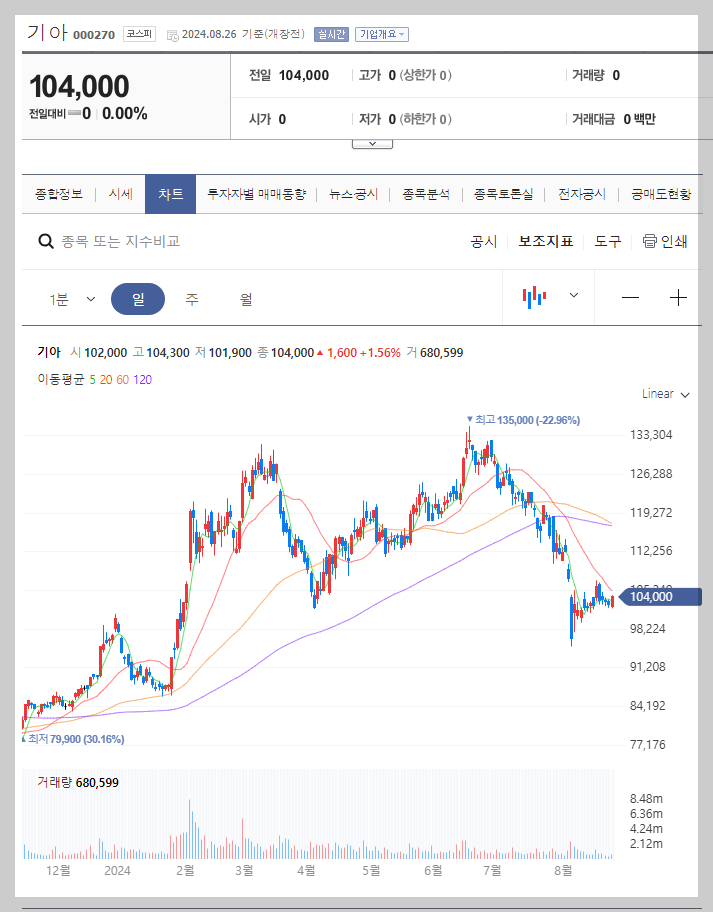The height and width of the screenshot is (912, 713).
Task: Click the printer icon beside 인쇄
Action: [x=650, y=241]
